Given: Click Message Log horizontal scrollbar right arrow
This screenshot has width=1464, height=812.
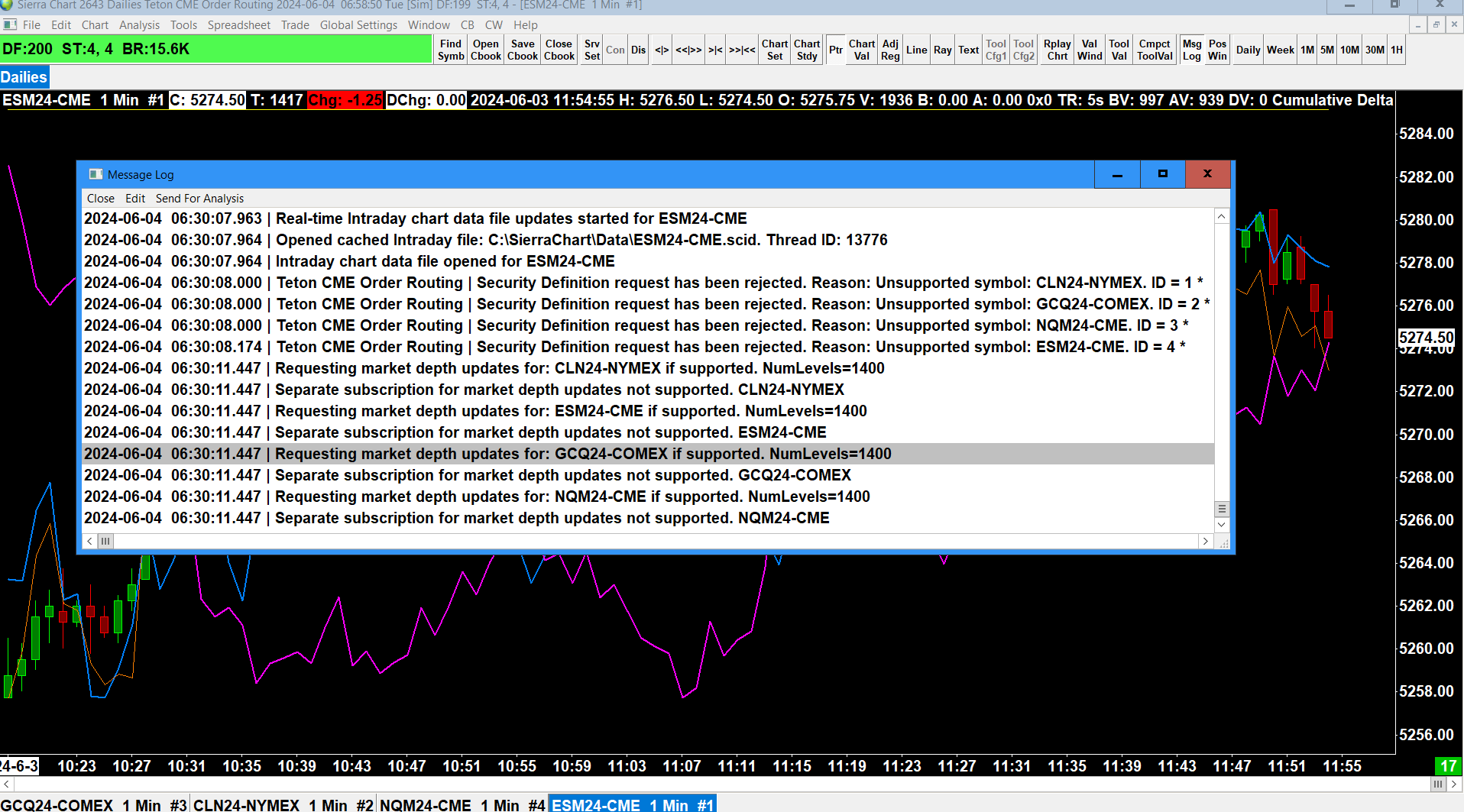Looking at the screenshot, I should (x=1205, y=542).
